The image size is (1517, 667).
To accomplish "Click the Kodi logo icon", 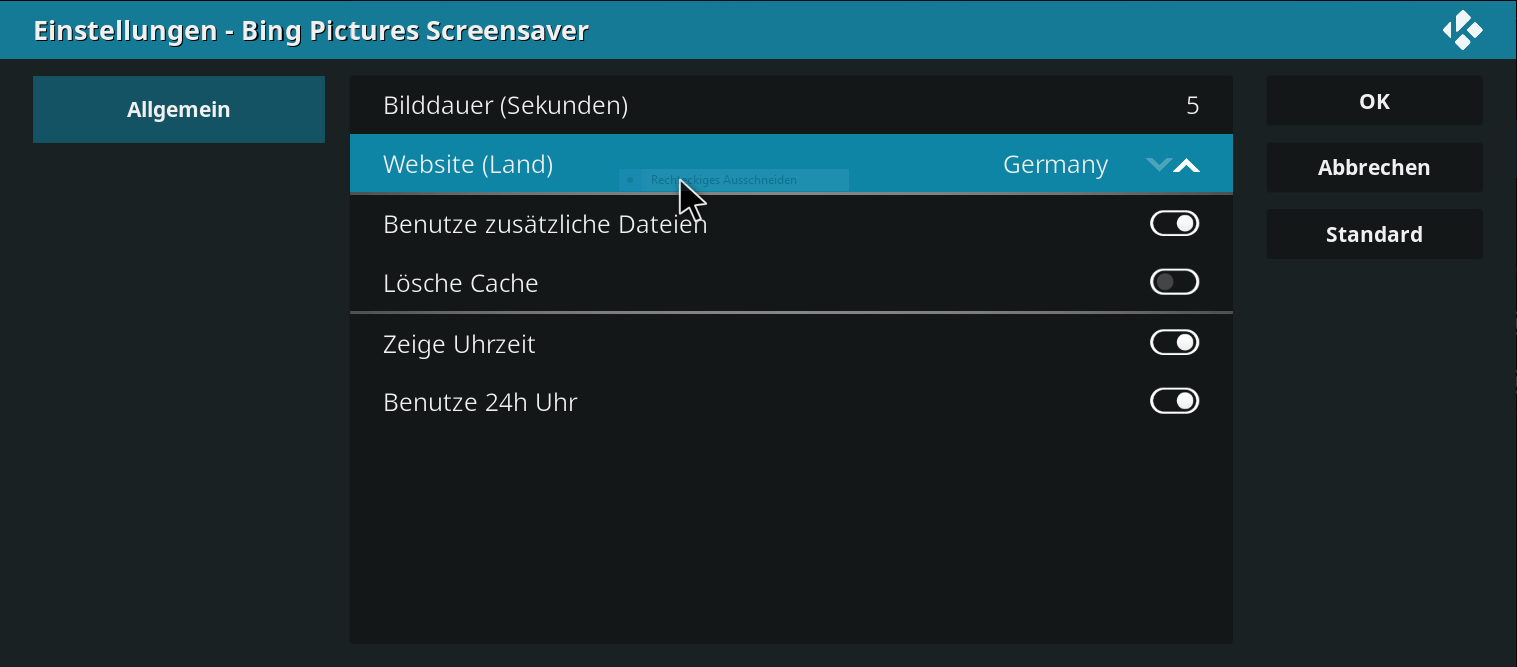I will coord(1462,30).
